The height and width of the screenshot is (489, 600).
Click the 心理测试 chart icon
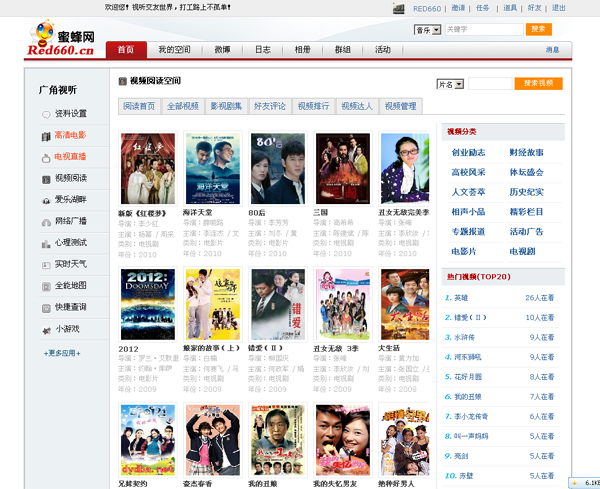pyautogui.click(x=46, y=244)
